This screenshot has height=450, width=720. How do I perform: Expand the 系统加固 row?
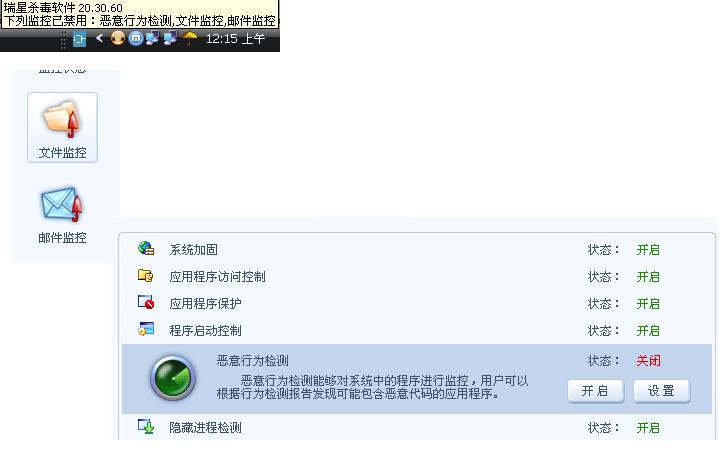click(417, 249)
